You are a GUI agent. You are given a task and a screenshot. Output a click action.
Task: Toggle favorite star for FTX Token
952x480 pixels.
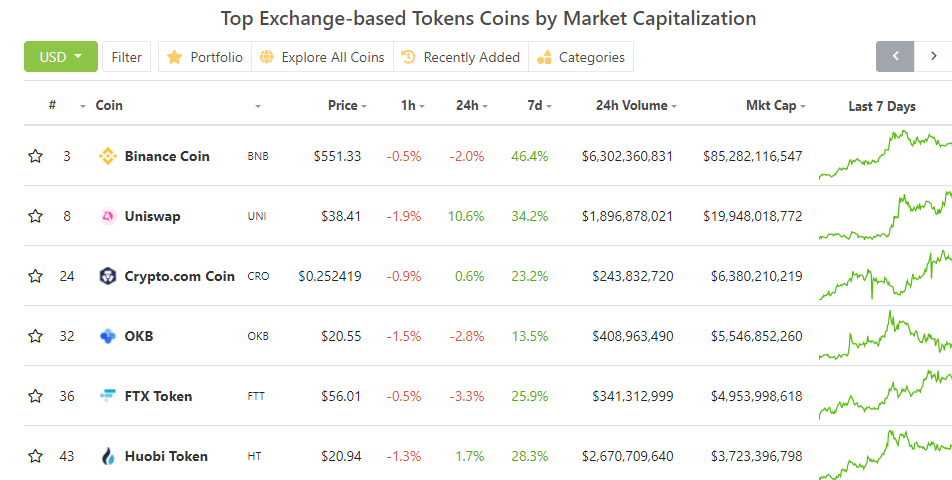point(36,396)
